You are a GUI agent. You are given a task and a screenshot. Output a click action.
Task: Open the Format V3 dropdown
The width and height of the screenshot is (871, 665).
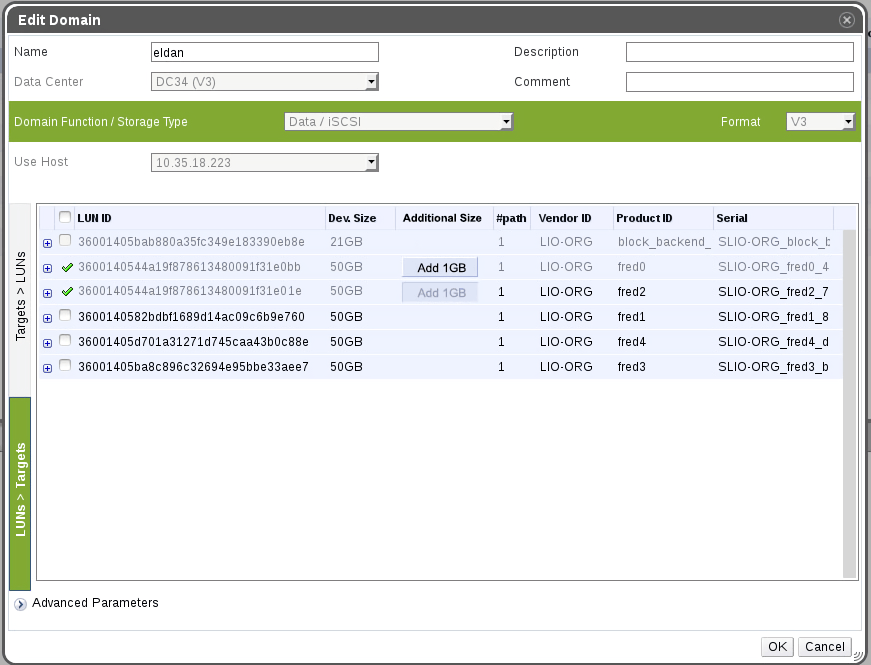[x=820, y=122]
